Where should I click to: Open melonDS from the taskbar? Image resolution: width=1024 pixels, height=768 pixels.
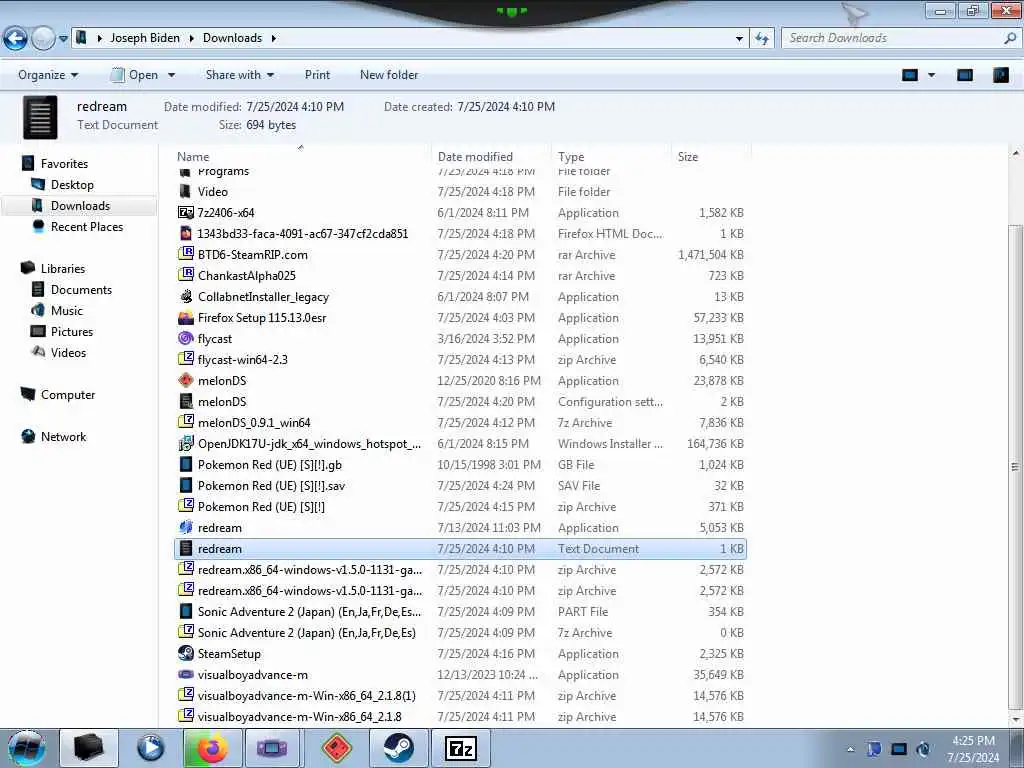pyautogui.click(x=337, y=748)
